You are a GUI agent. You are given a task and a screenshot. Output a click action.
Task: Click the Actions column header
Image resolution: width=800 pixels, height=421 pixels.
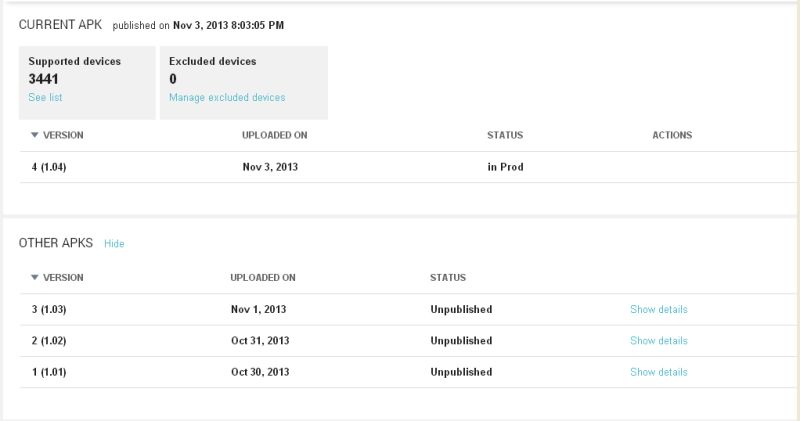[672, 135]
